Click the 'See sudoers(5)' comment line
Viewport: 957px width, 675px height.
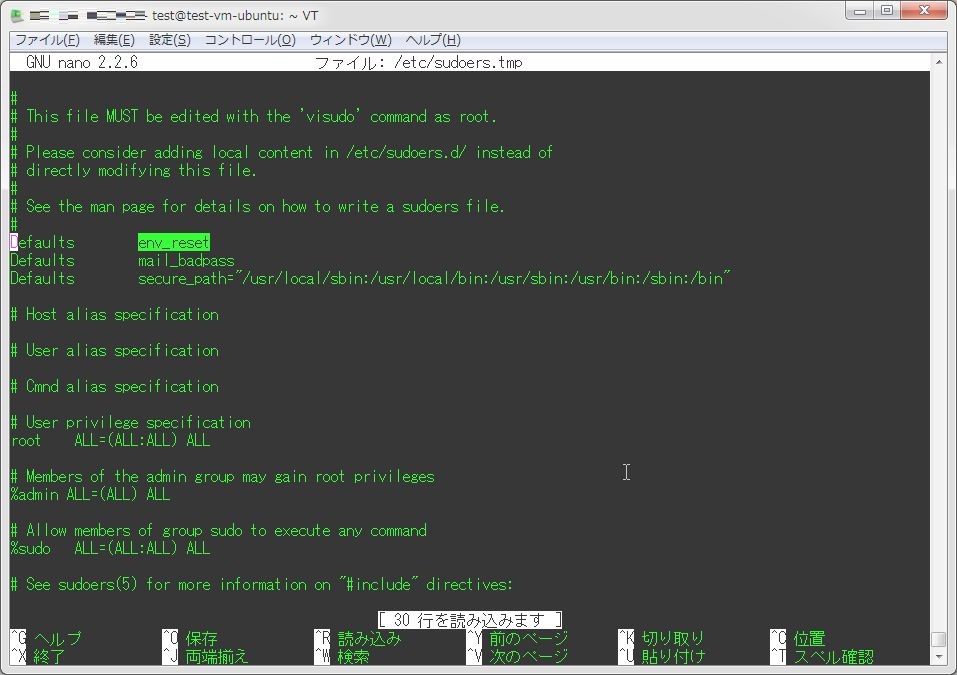click(262, 584)
